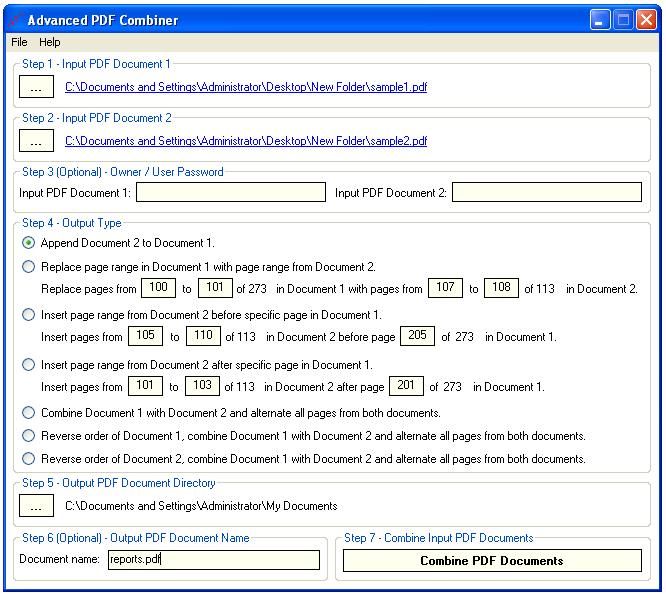Select Insert page range after specific page
Image resolution: width=666 pixels, height=596 pixels.
pyautogui.click(x=28, y=364)
